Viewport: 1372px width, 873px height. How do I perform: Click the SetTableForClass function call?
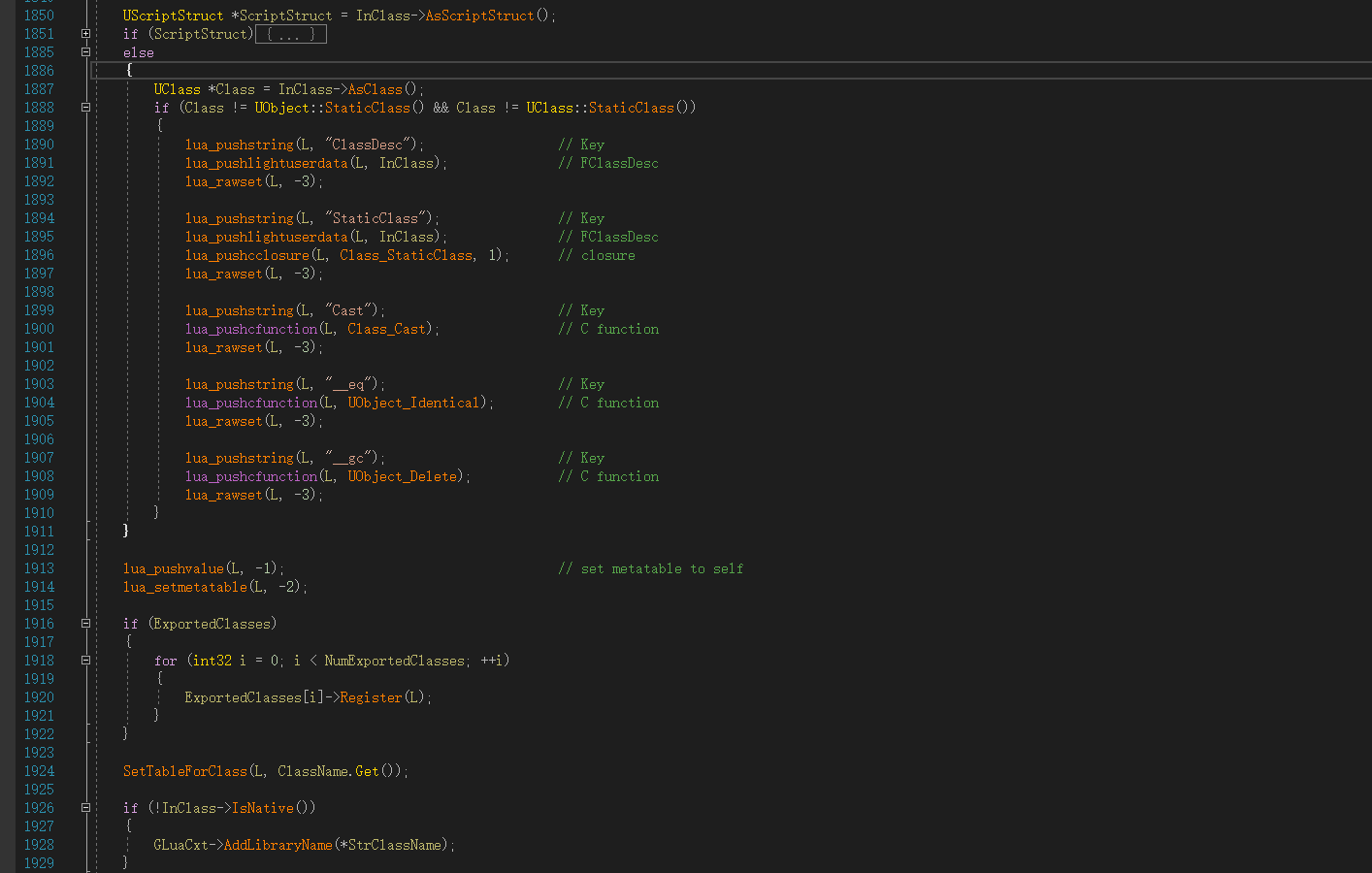pos(184,771)
